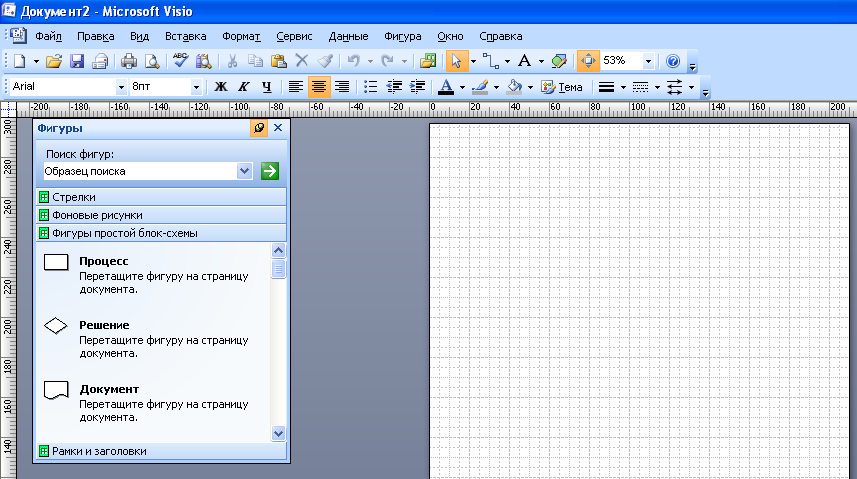
Task: Select the Text tool A
Action: click(524, 61)
